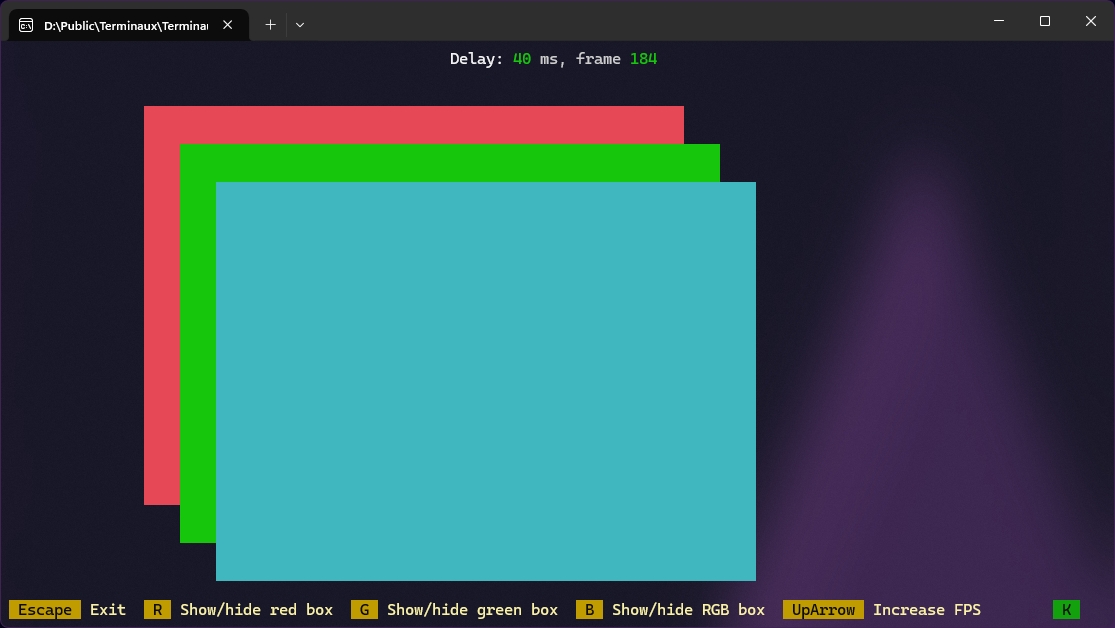The image size is (1115, 628).
Task: Click the green K key badge
Action: click(1066, 610)
